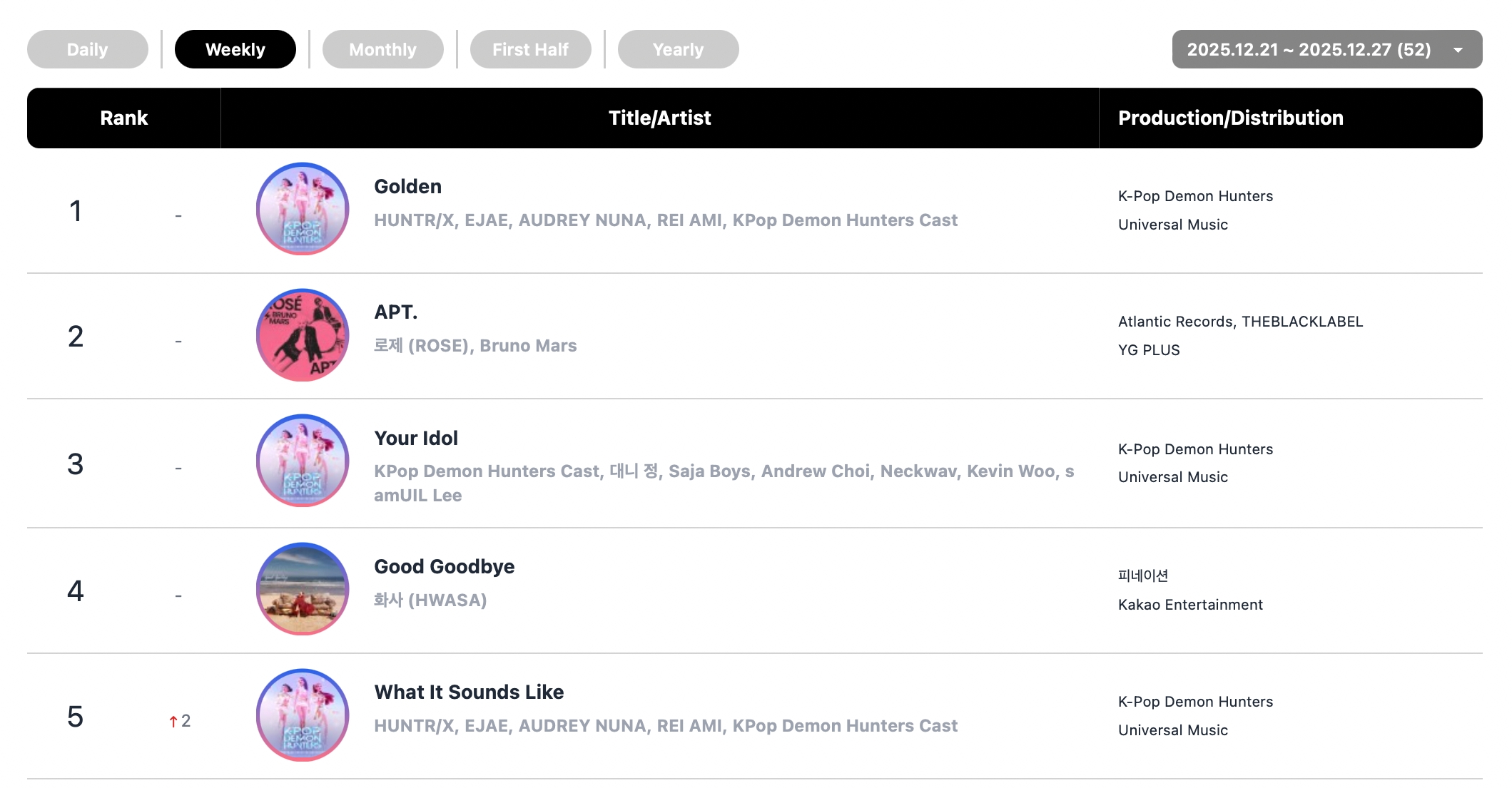Click the Title/Artist column header
Viewport: 1512px width, 788px height.
(x=659, y=118)
